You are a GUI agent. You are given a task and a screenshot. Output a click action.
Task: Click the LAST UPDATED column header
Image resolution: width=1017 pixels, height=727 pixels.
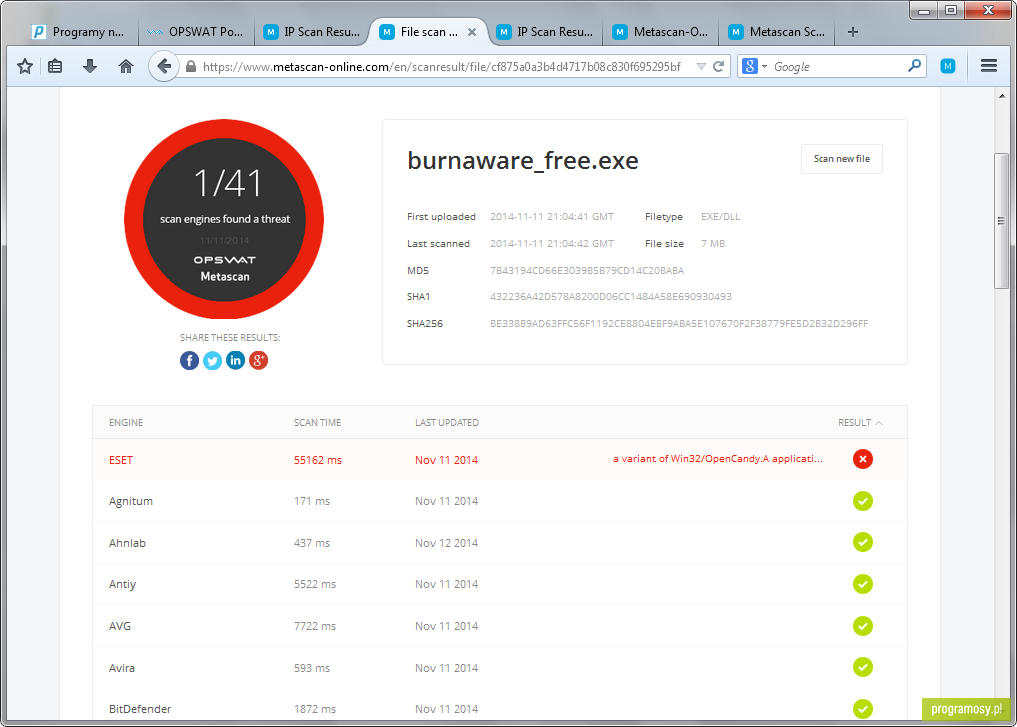(x=447, y=422)
